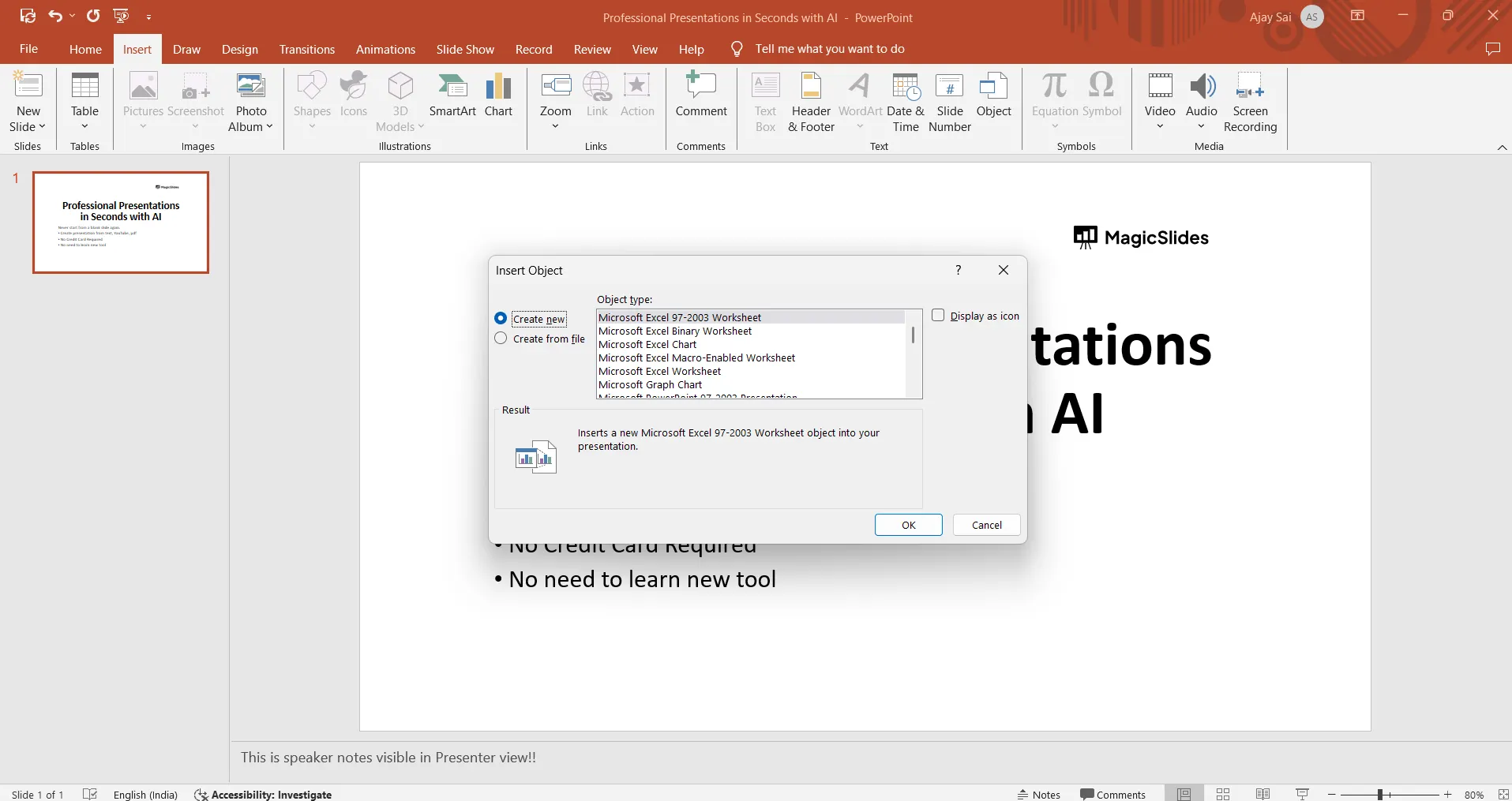This screenshot has width=1512, height=801.
Task: Enable the Display as icon checkbox
Action: [x=938, y=316]
